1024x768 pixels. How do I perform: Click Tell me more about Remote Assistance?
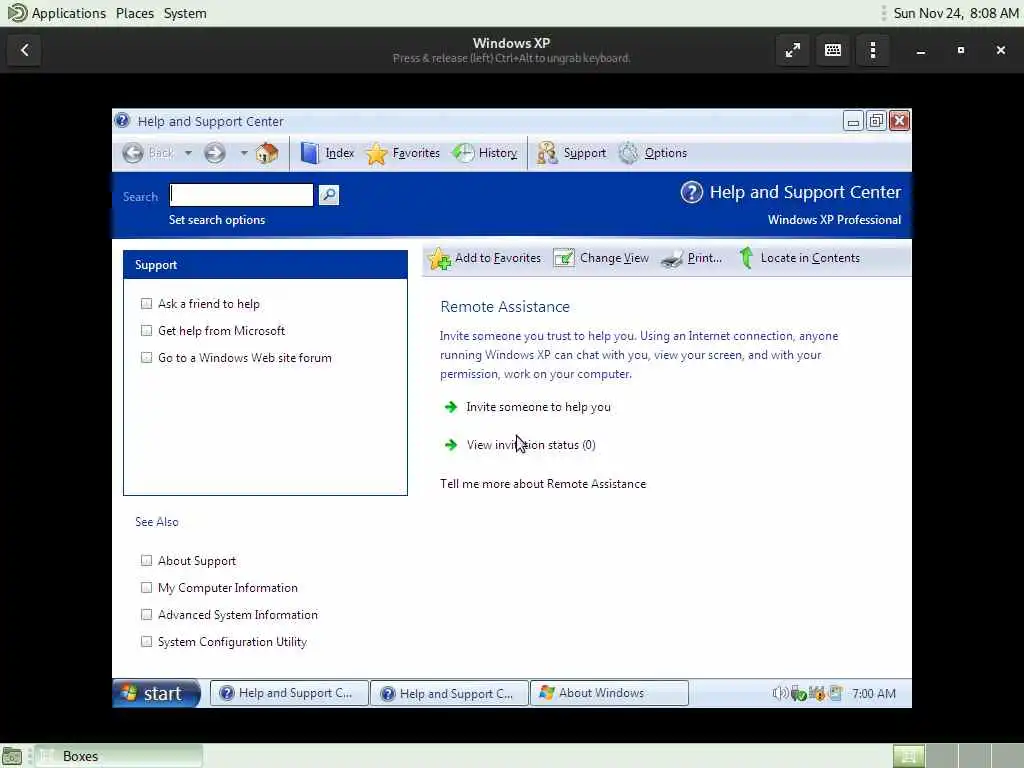pos(543,484)
